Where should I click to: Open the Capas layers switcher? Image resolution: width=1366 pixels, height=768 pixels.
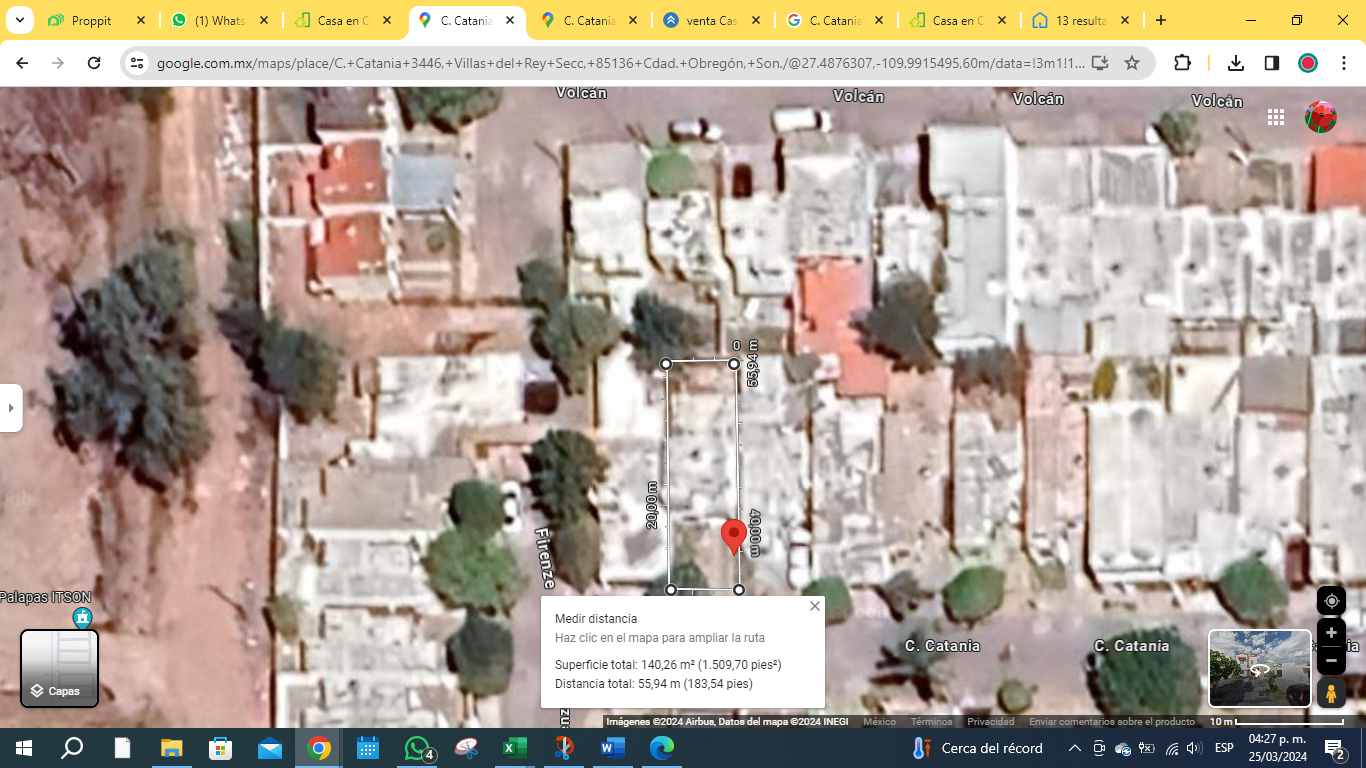[x=60, y=668]
